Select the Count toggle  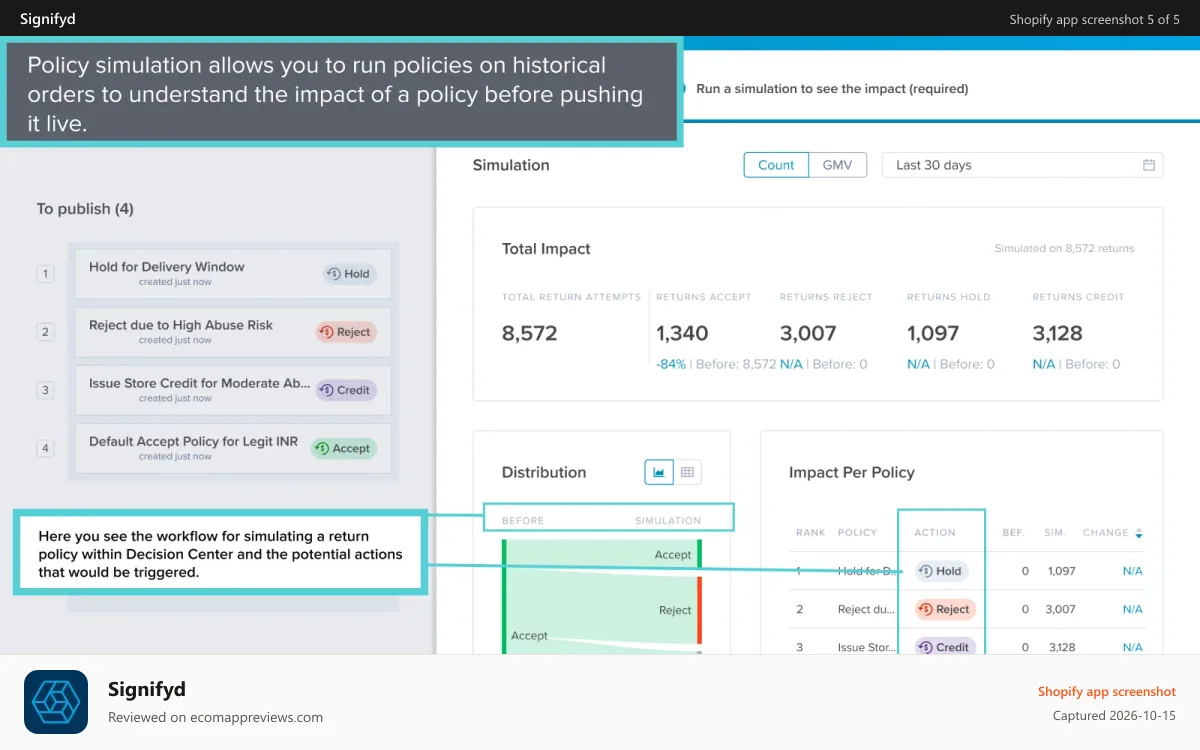pyautogui.click(x=776, y=165)
